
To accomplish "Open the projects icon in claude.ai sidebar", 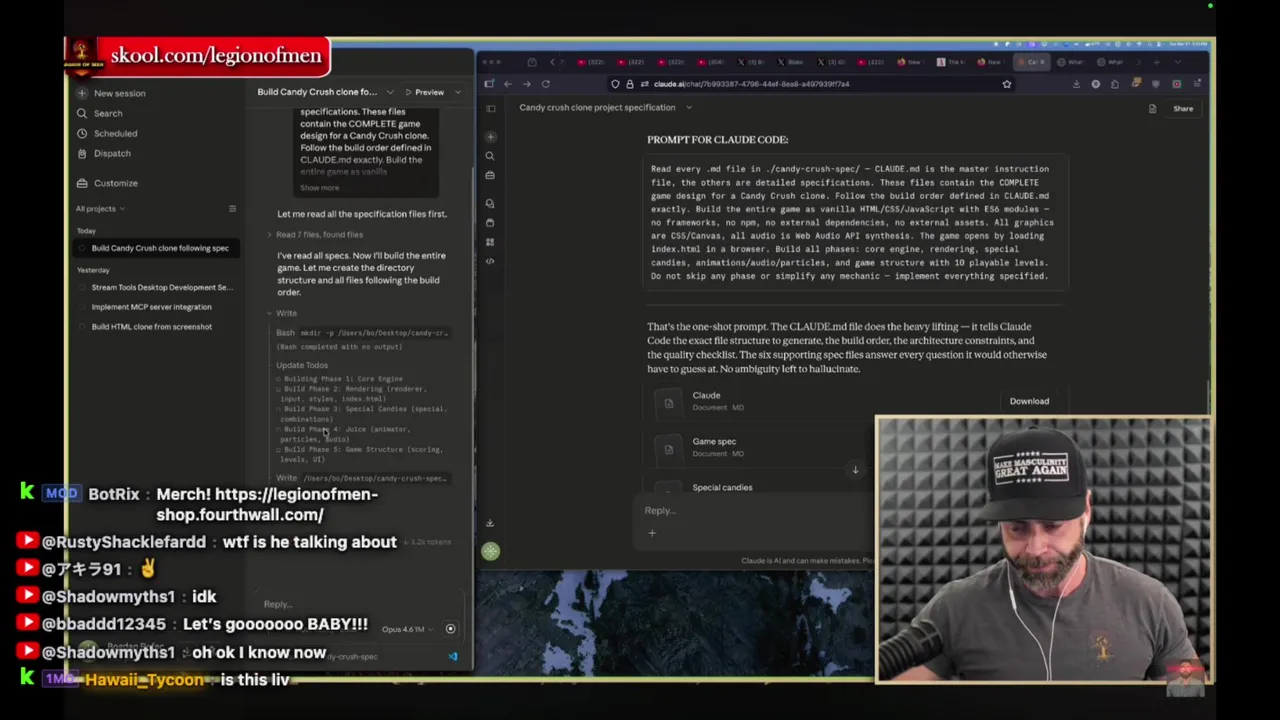I will click(490, 223).
